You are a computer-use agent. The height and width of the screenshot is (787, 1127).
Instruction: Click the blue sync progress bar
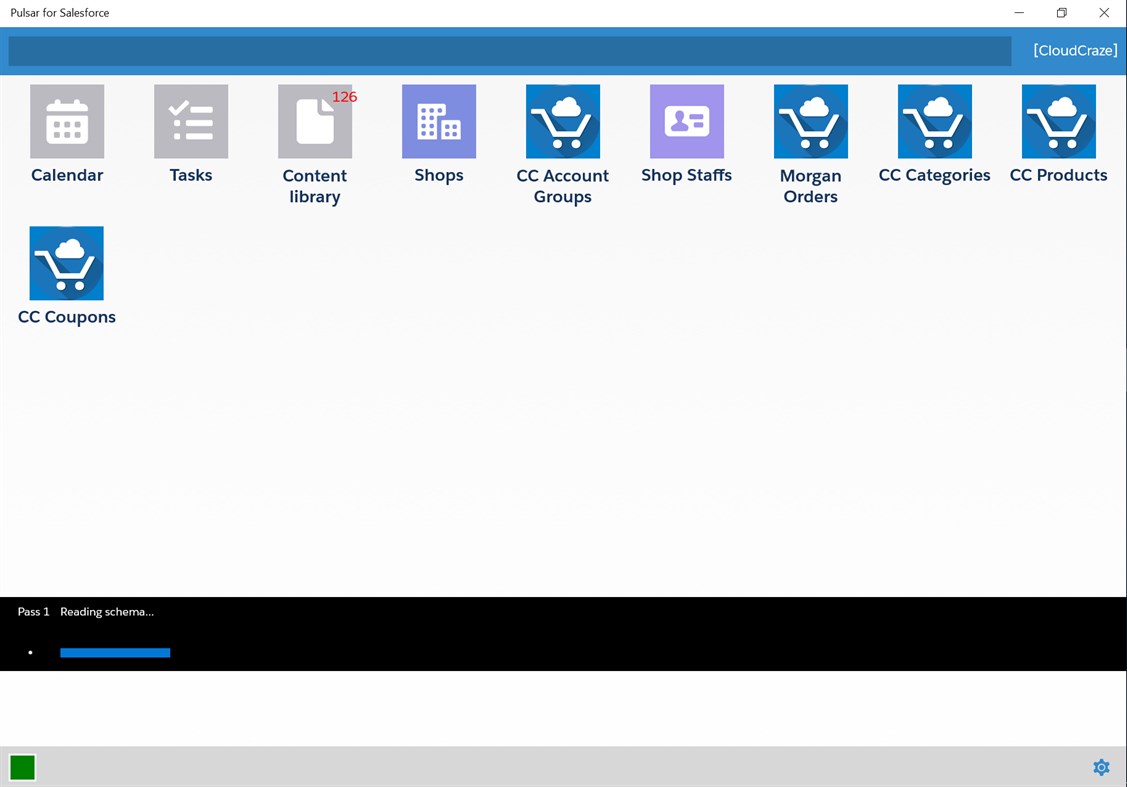tap(115, 652)
